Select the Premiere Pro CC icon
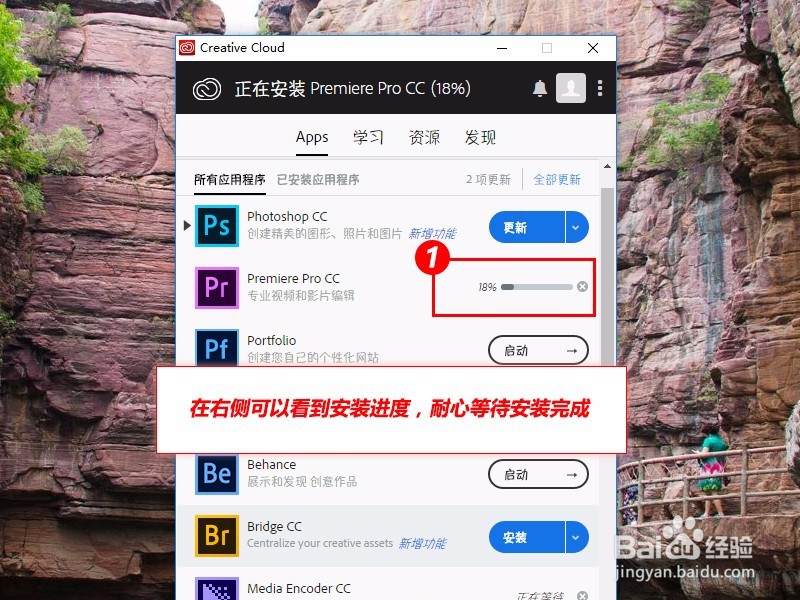 coord(216,289)
